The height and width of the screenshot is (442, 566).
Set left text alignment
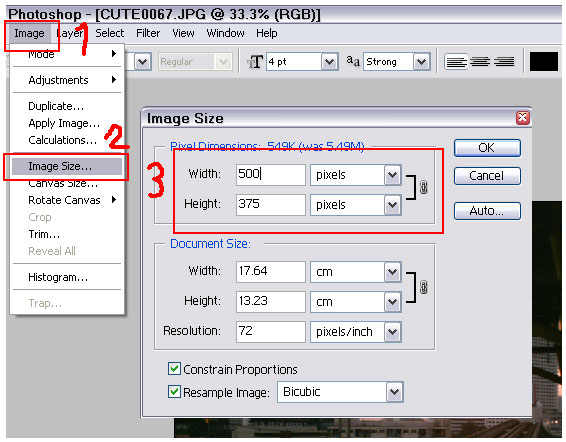click(456, 62)
